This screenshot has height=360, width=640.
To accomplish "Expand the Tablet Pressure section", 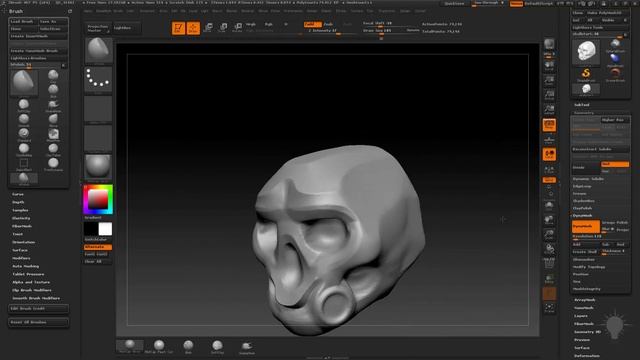I will pyautogui.click(x=28, y=274).
